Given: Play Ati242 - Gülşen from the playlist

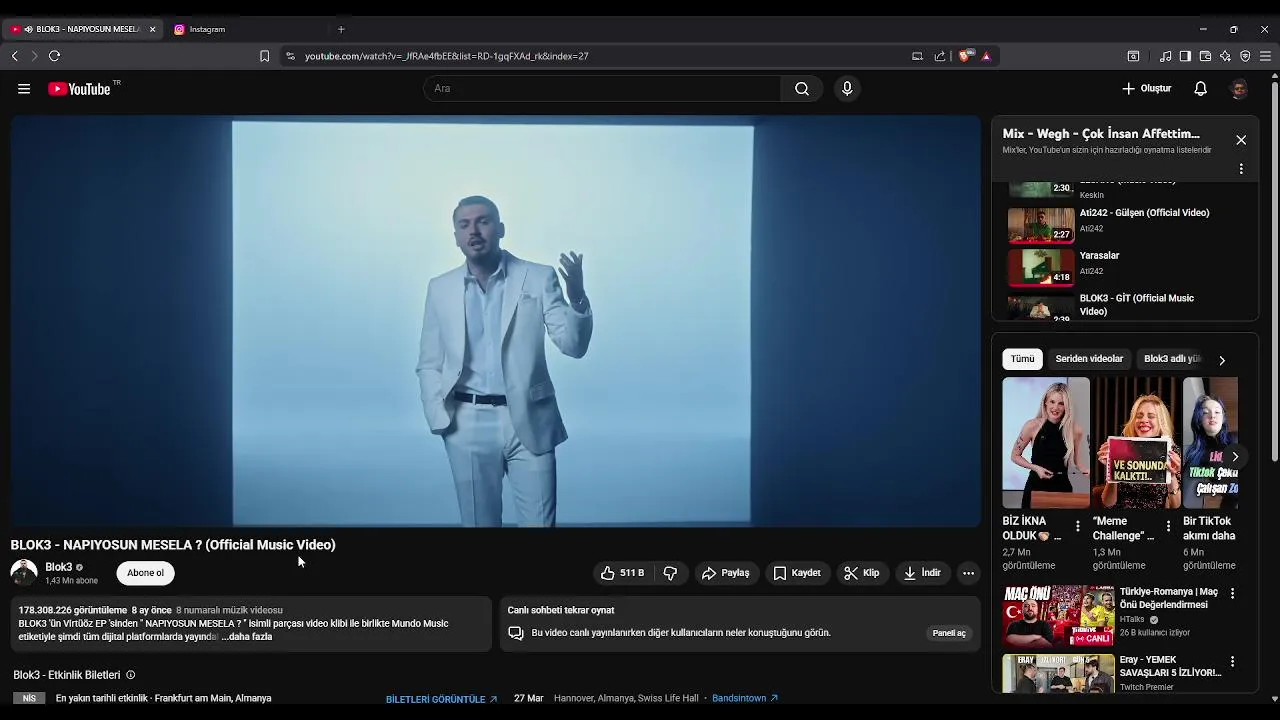Looking at the screenshot, I should point(1125,225).
